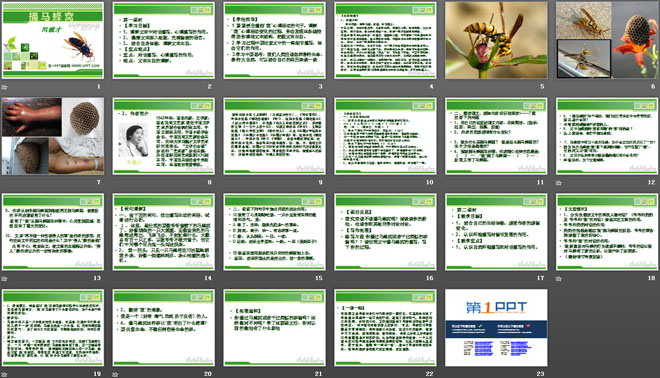Select slide 6 with three wasp photos

coord(607,40)
